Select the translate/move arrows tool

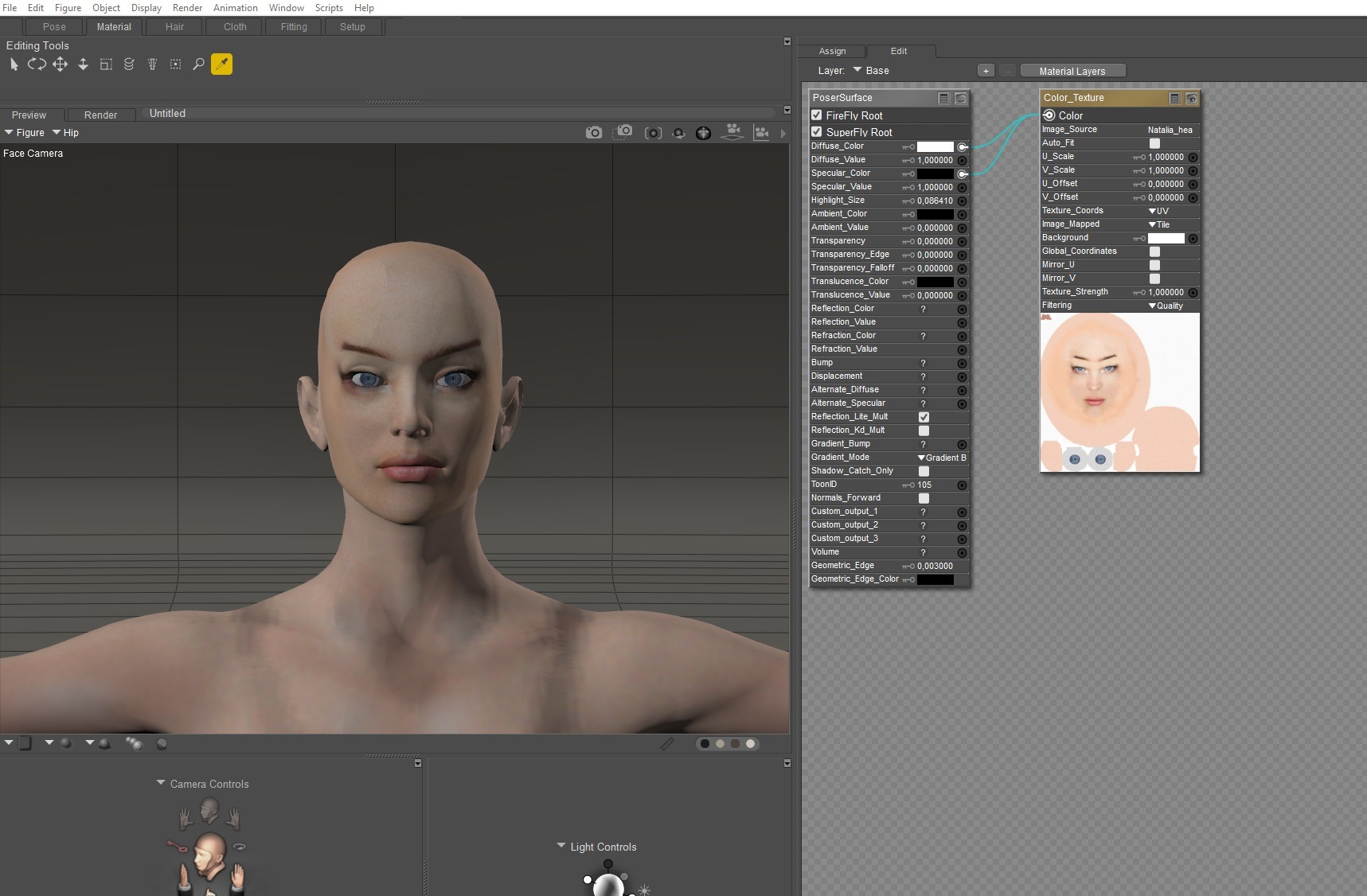pos(60,64)
